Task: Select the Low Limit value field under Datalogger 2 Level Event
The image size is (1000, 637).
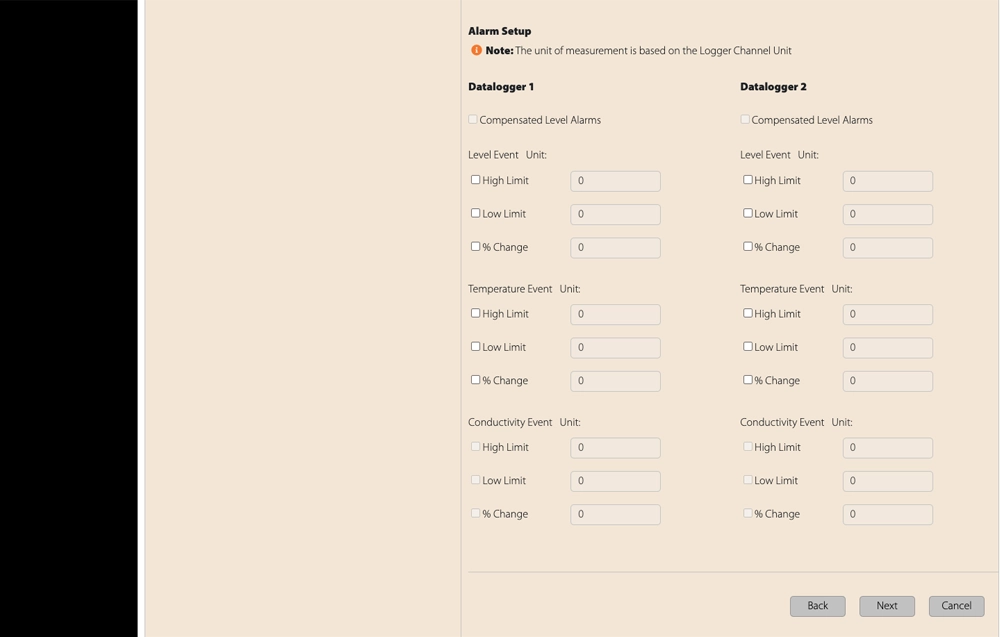Action: tap(887, 214)
